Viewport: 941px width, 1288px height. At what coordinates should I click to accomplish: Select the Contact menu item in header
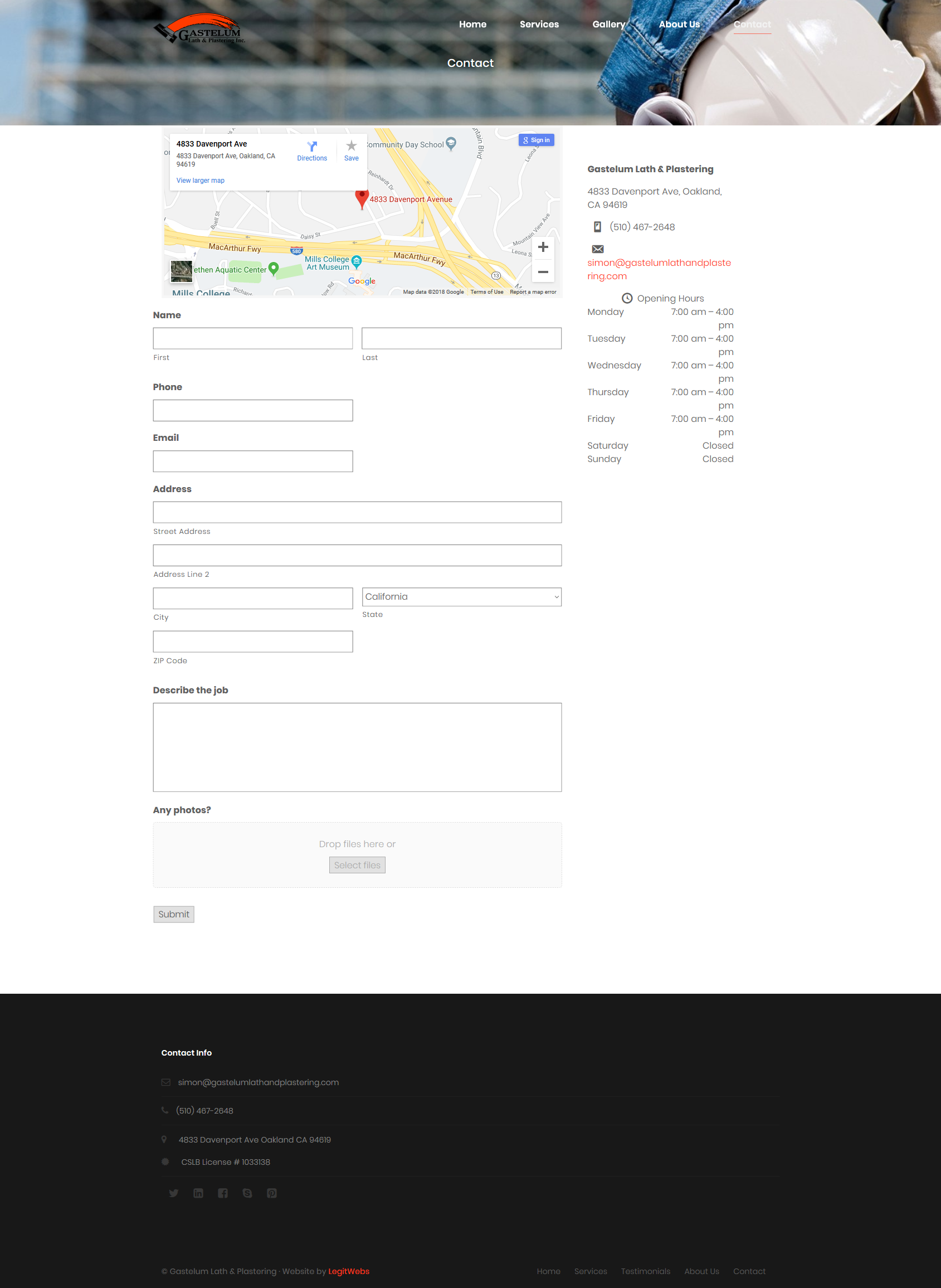(752, 24)
